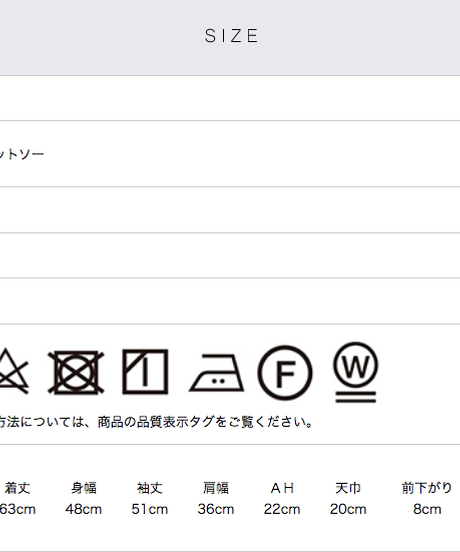Select the 36cm shoulder width value

216,509
